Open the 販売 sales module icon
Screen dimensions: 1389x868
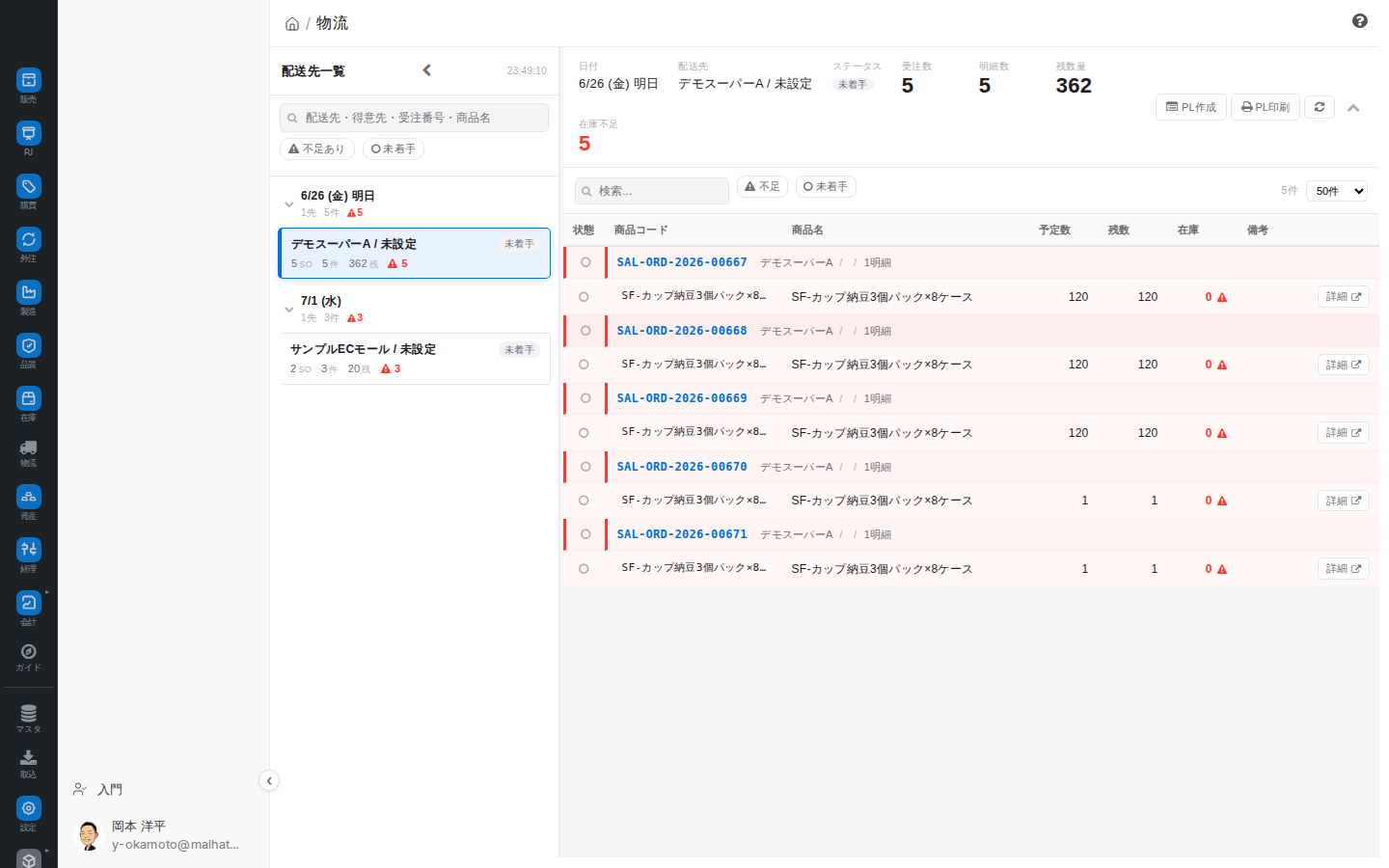coord(29,80)
